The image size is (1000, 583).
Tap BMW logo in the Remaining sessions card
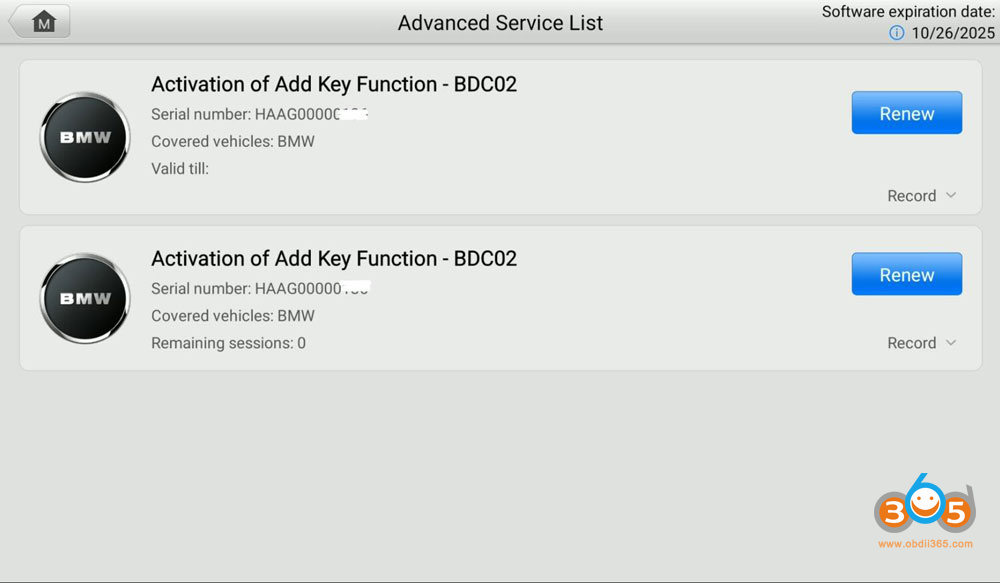click(x=85, y=298)
